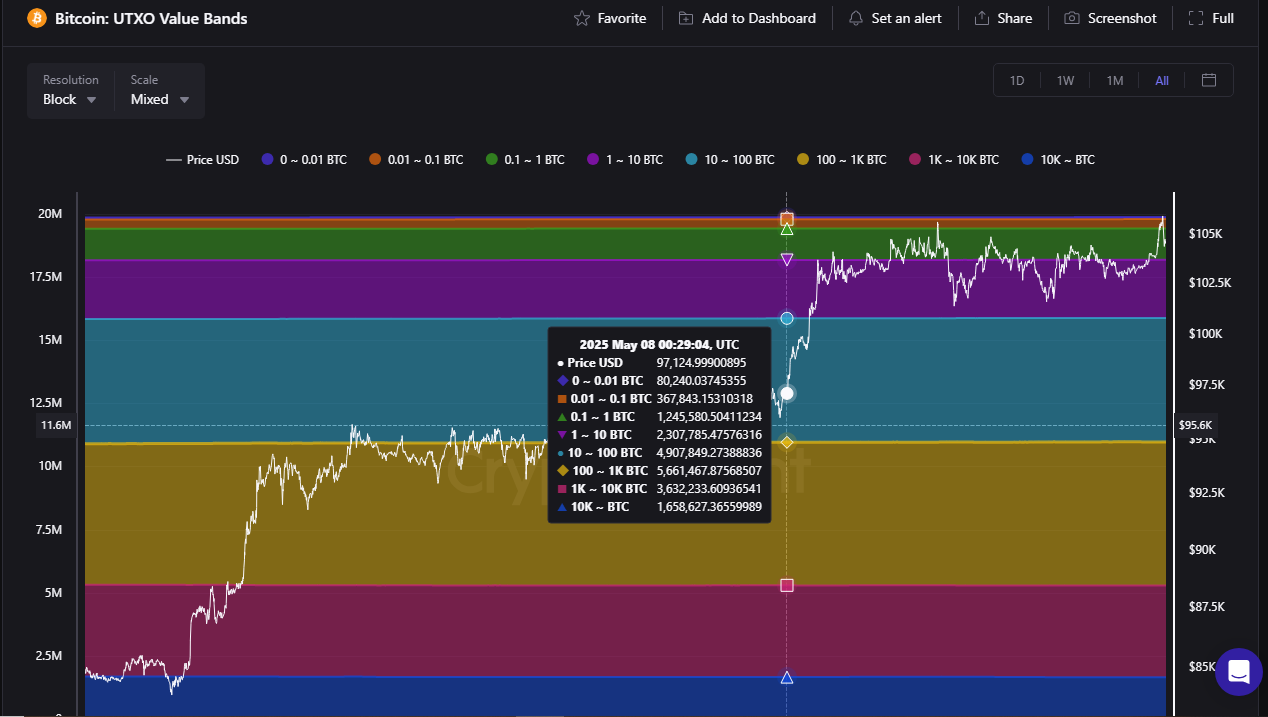1268x717 pixels.
Task: Click the orange color dot for 0.01 ~ 0.1 BTC
Action: [376, 159]
